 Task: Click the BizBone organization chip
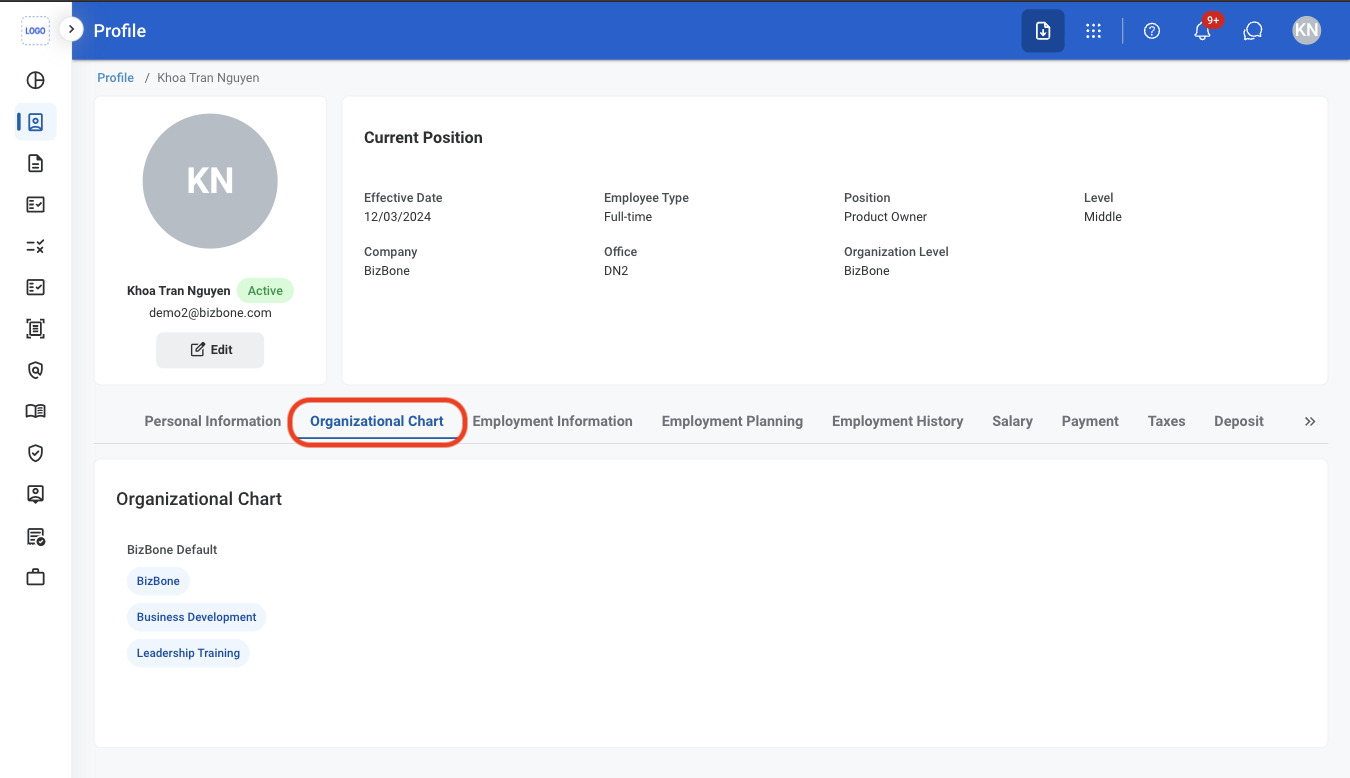coord(158,581)
